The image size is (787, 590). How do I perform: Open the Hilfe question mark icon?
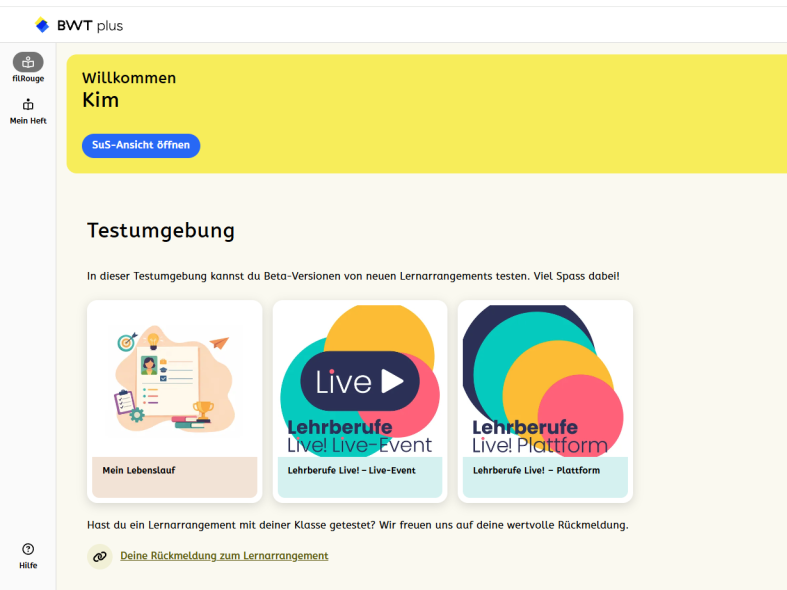[28, 549]
